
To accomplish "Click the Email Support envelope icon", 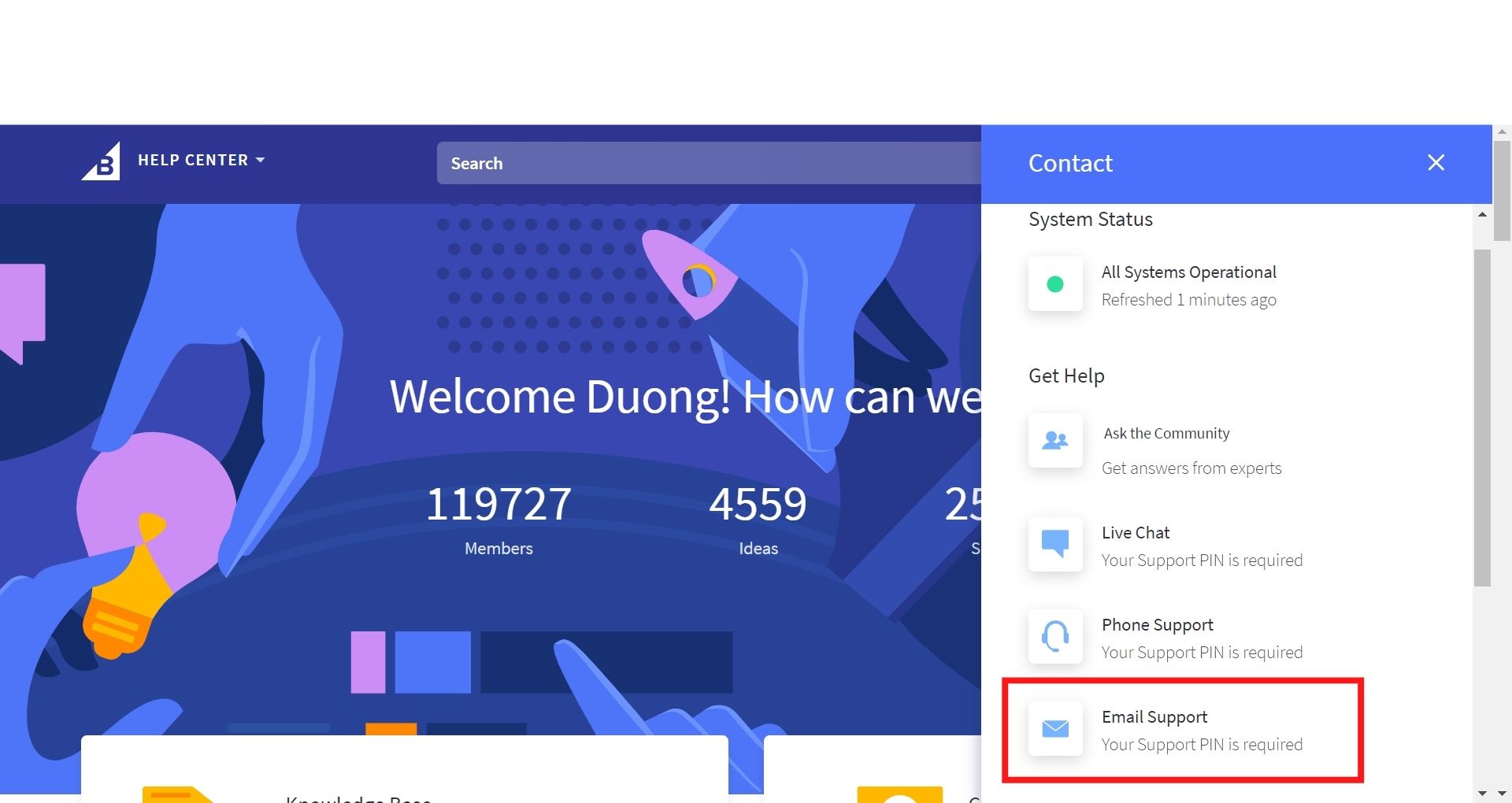I will (1055, 729).
